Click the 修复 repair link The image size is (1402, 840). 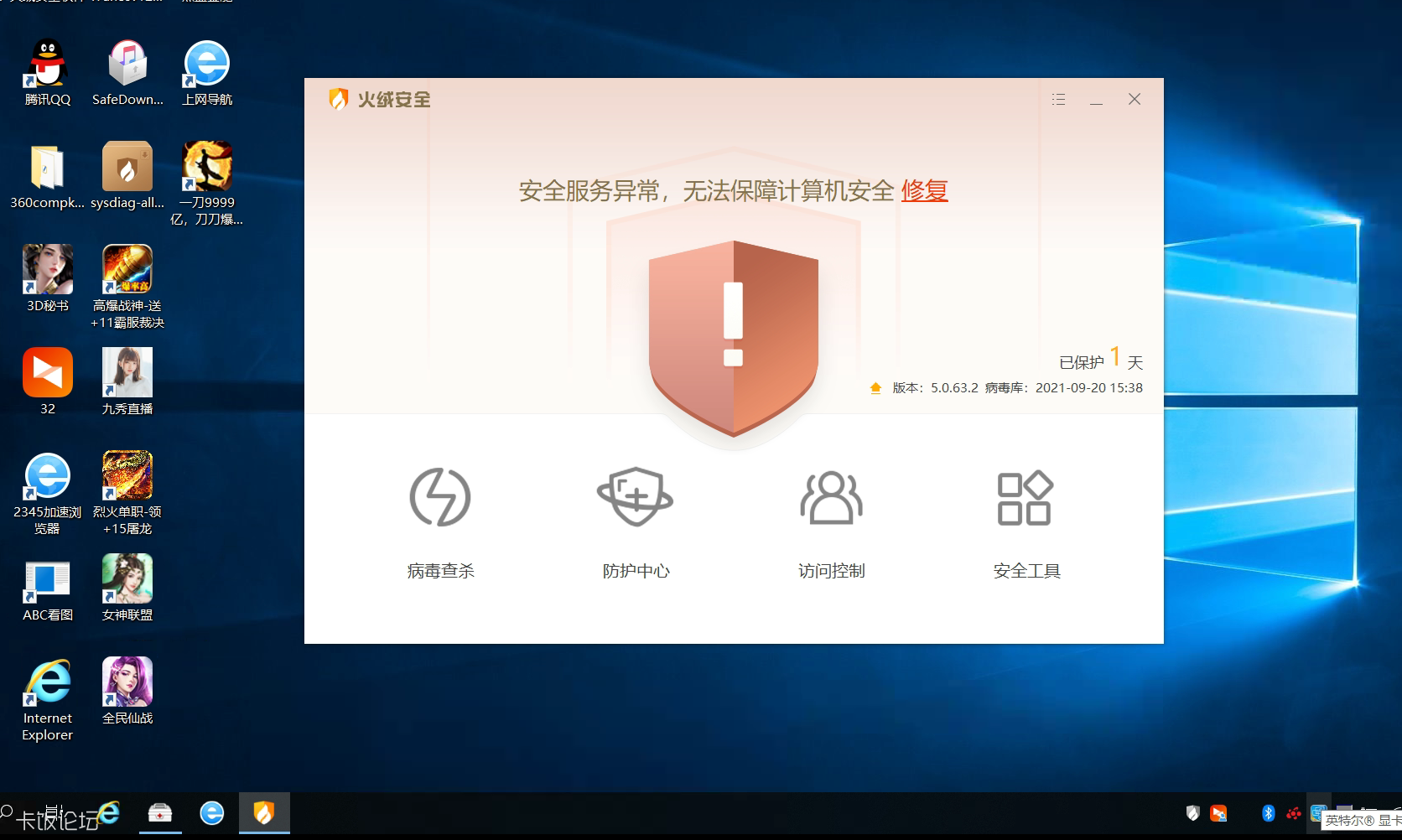pyautogui.click(x=924, y=190)
